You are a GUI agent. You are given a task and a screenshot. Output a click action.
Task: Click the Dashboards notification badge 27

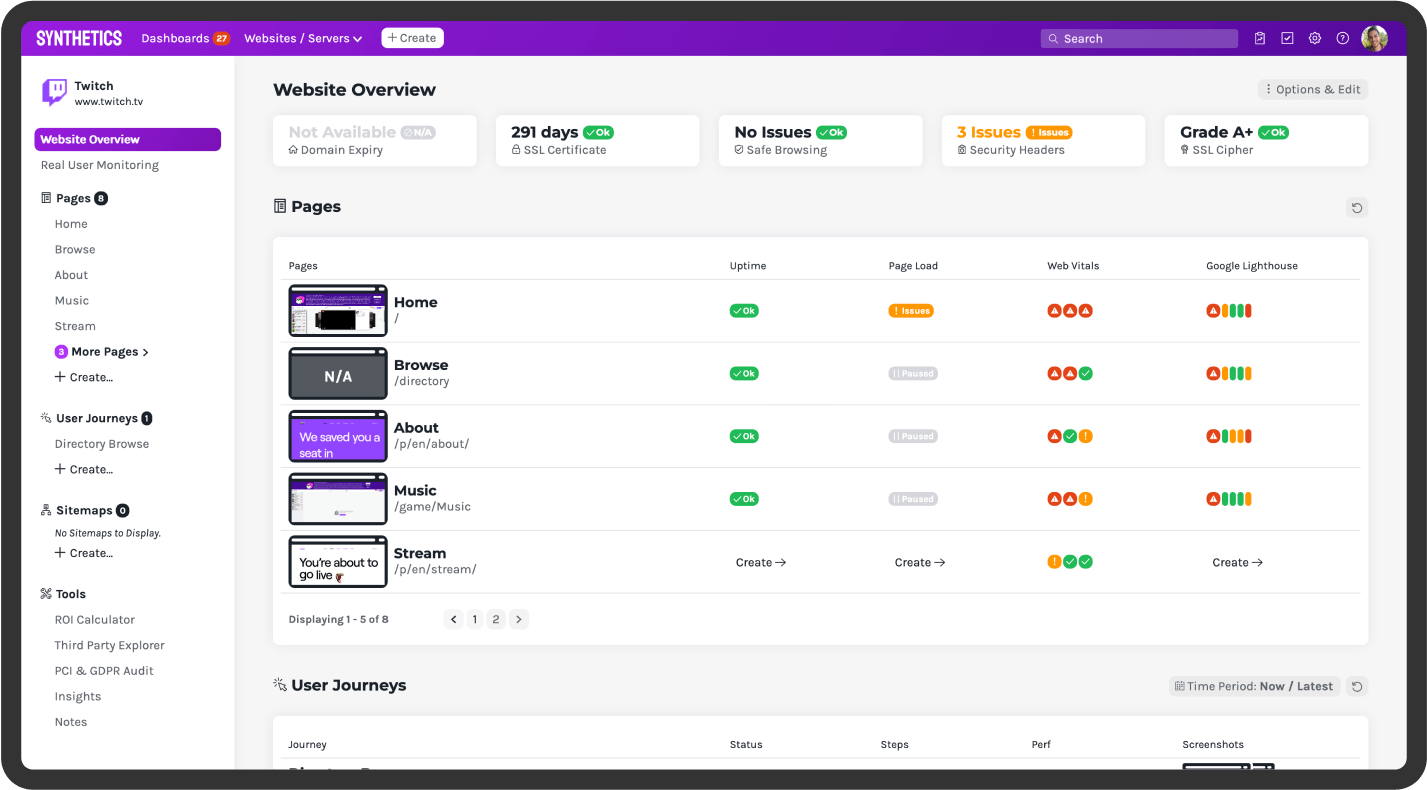click(x=222, y=38)
